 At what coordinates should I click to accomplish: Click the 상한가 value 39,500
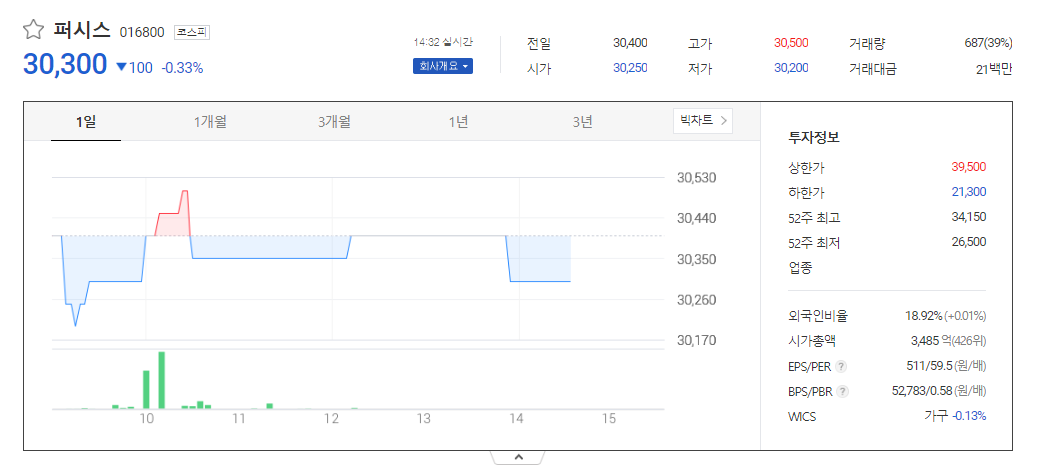969,167
